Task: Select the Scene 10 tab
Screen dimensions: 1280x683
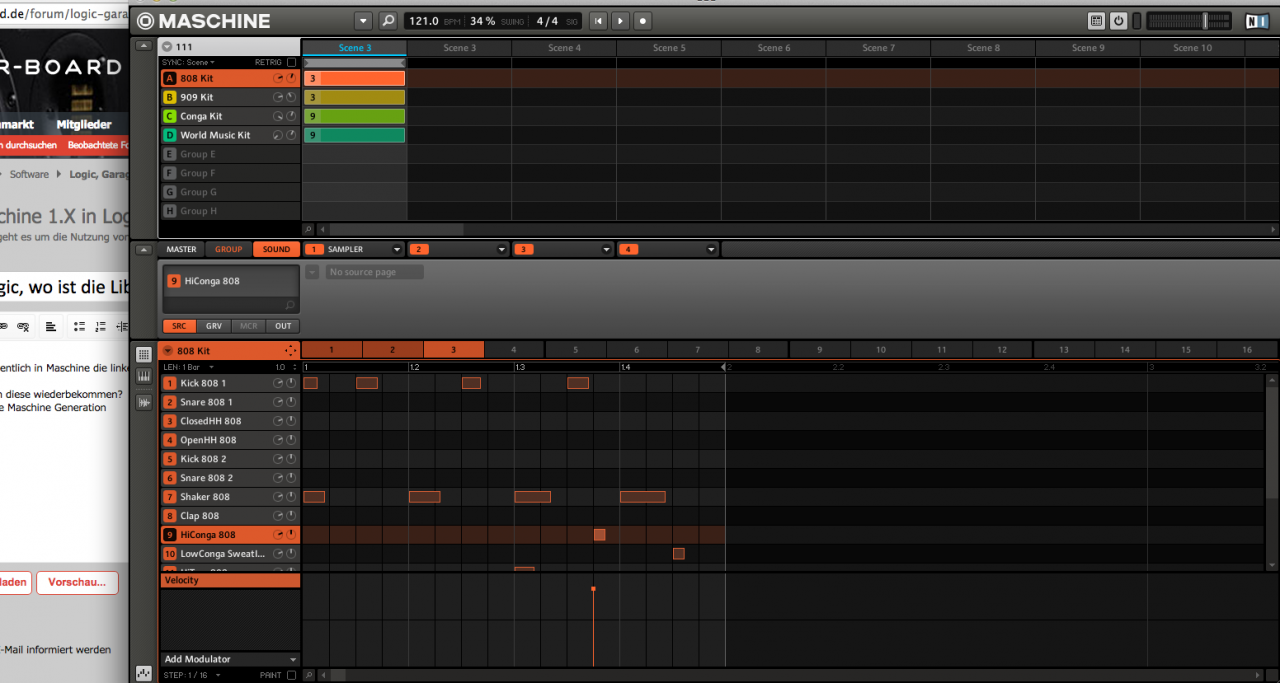Action: pyautogui.click(x=1192, y=48)
